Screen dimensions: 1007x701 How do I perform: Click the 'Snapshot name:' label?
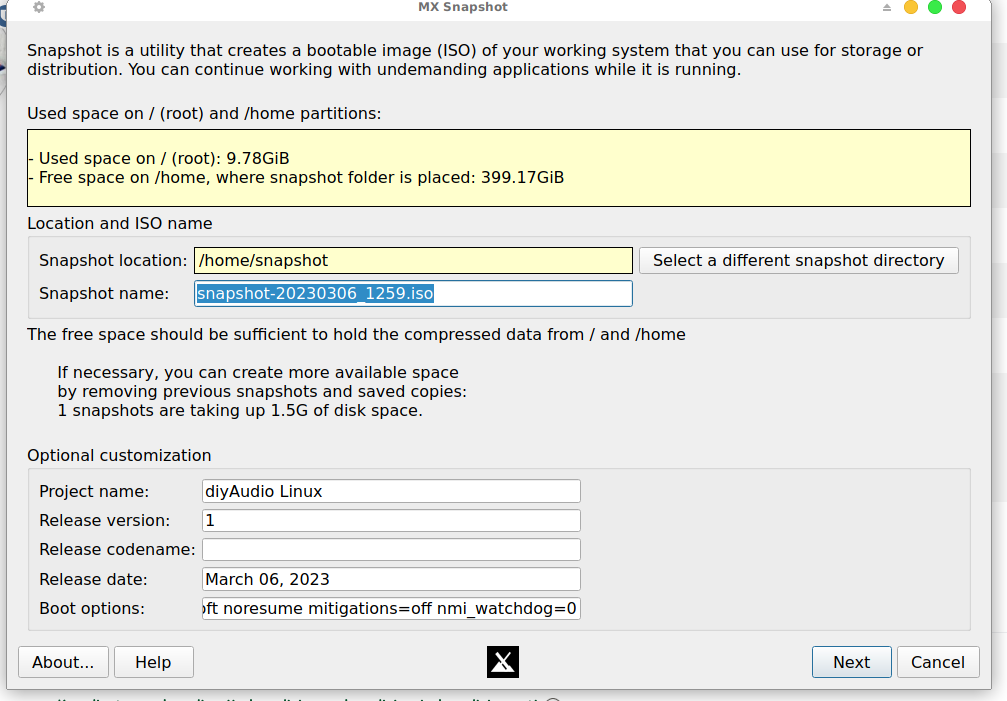click(x=104, y=293)
